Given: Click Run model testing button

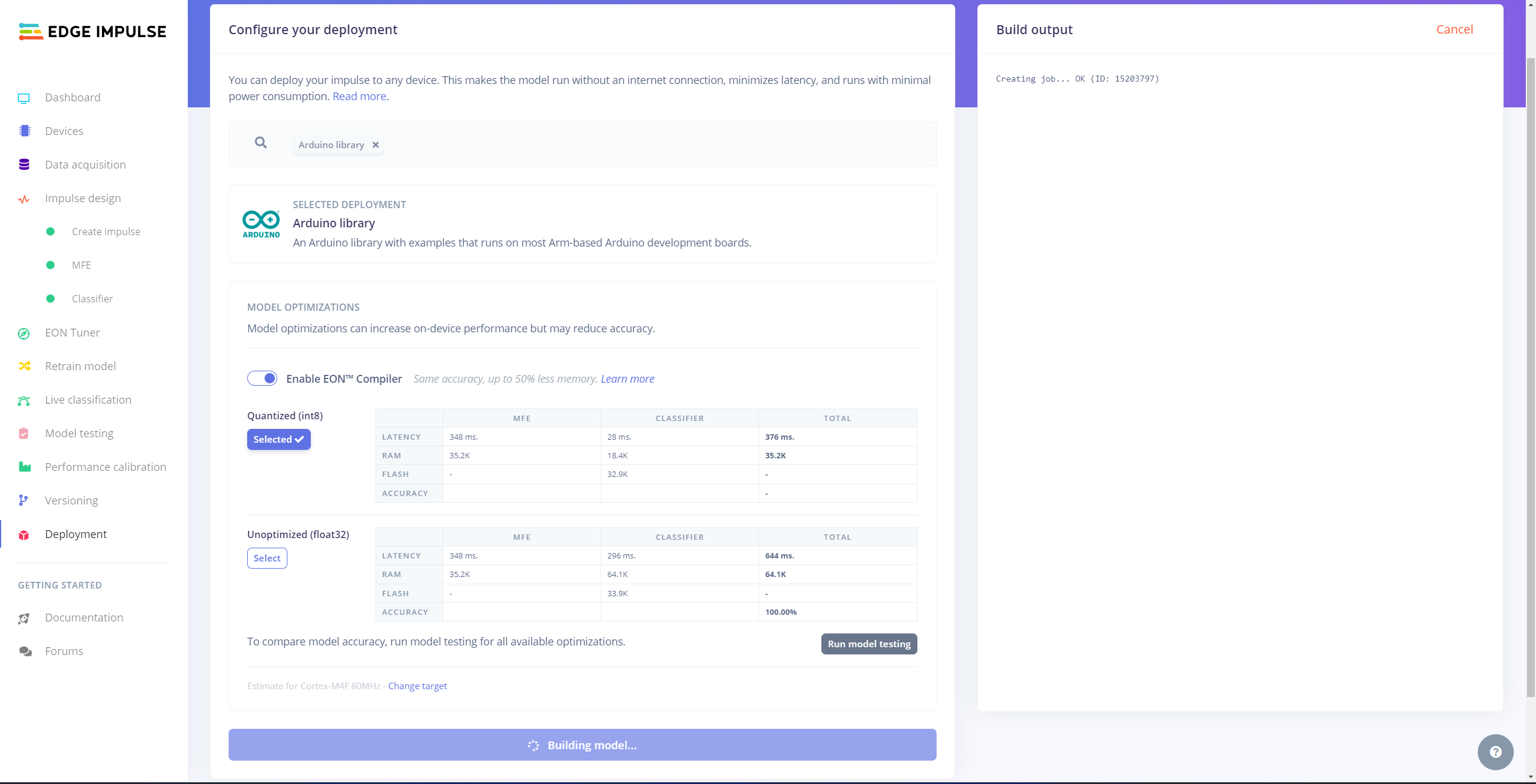Looking at the screenshot, I should pos(869,644).
